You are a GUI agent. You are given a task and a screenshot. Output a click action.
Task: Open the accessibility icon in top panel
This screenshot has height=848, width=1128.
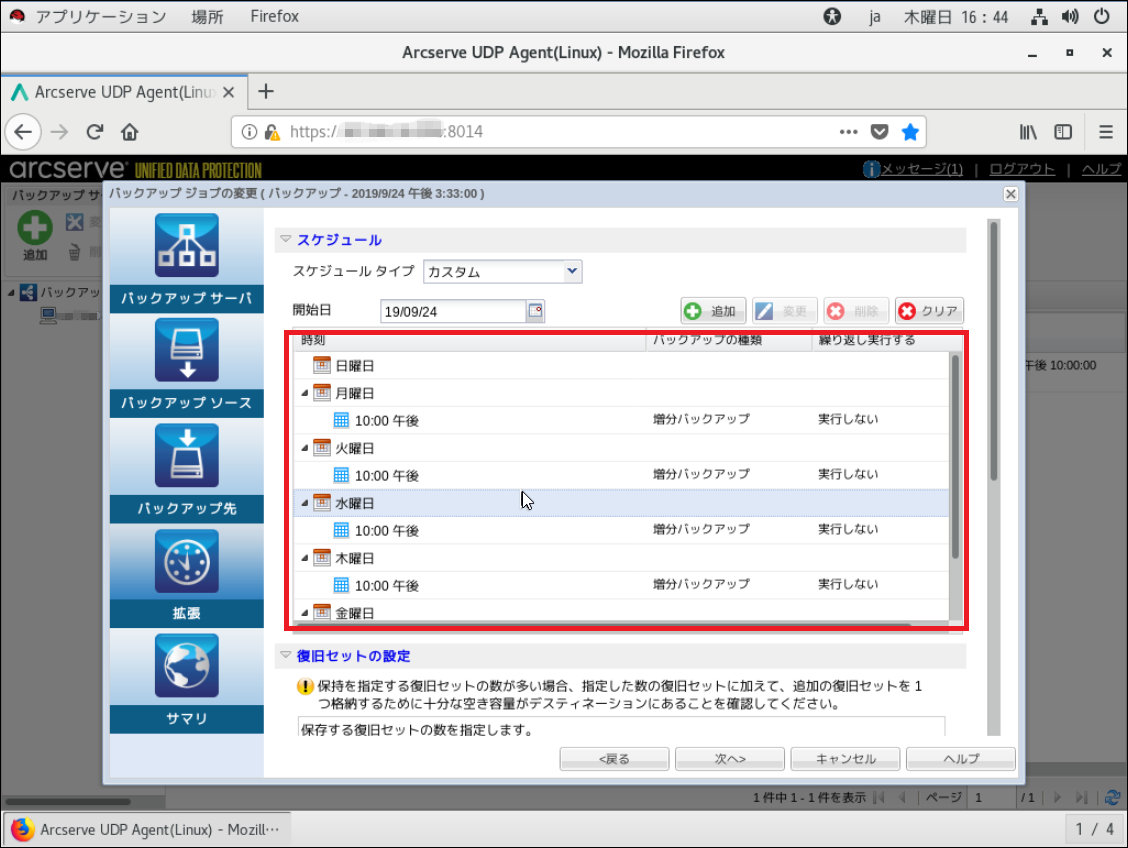tap(832, 16)
